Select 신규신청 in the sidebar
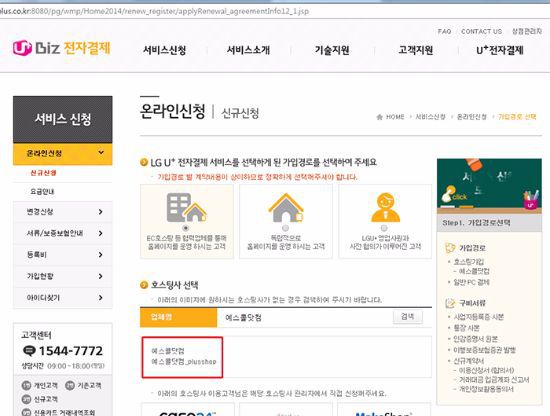Screen dimensions: 550x416 [x=43, y=173]
